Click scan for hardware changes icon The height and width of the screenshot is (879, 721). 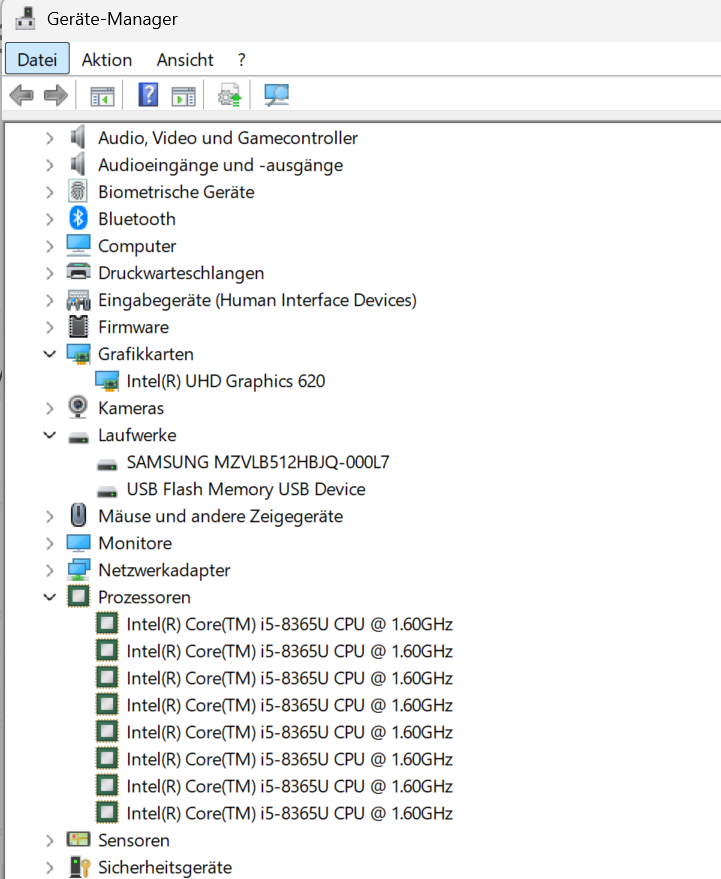tap(276, 95)
